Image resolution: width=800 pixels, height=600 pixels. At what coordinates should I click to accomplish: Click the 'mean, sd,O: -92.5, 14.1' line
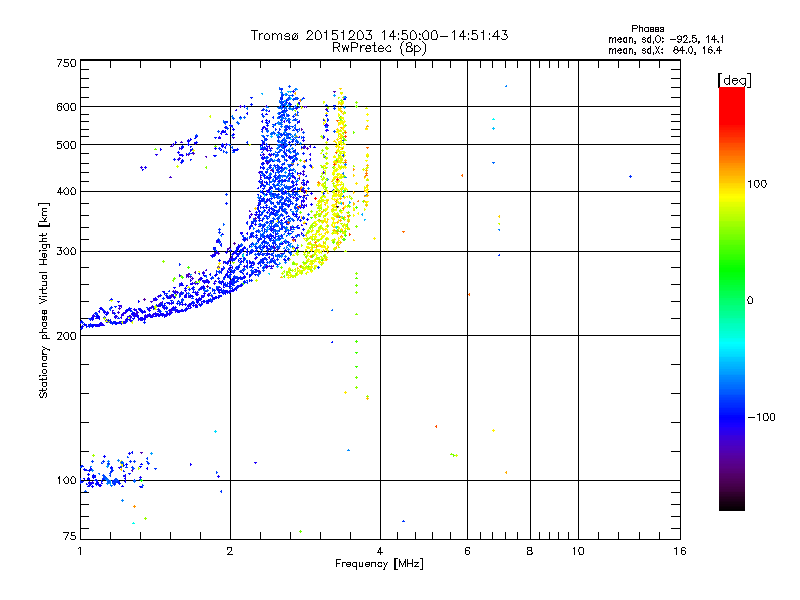point(666,39)
